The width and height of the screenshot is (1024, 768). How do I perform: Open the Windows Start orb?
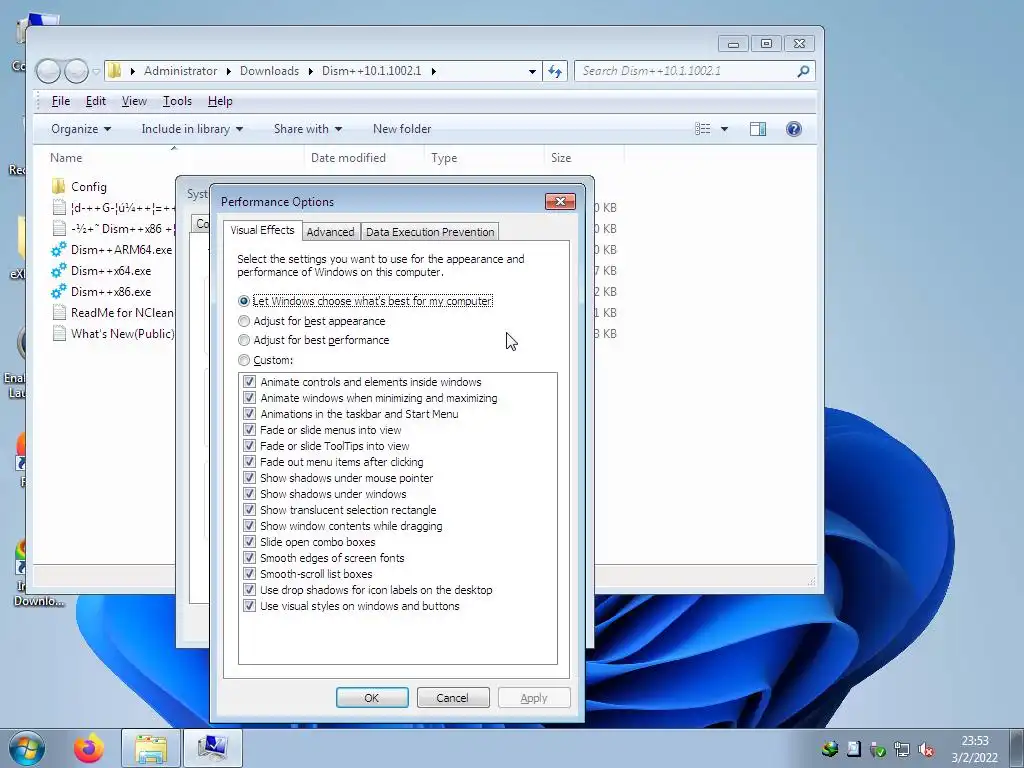click(27, 748)
